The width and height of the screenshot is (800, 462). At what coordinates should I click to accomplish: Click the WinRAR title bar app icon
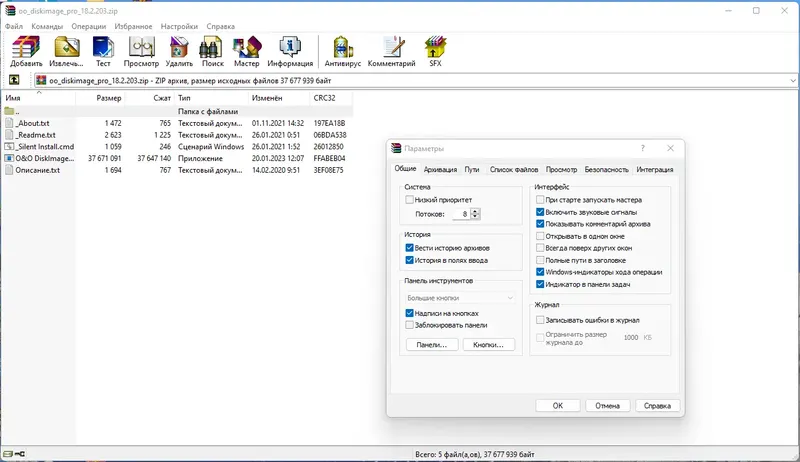(10, 10)
